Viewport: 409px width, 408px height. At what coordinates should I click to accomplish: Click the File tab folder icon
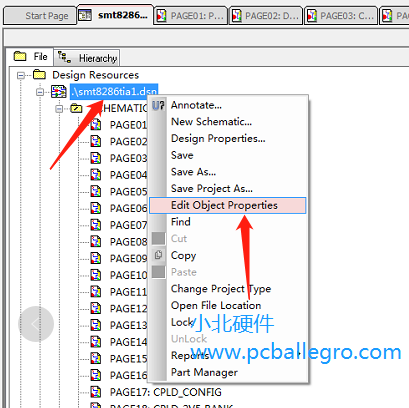[20, 56]
